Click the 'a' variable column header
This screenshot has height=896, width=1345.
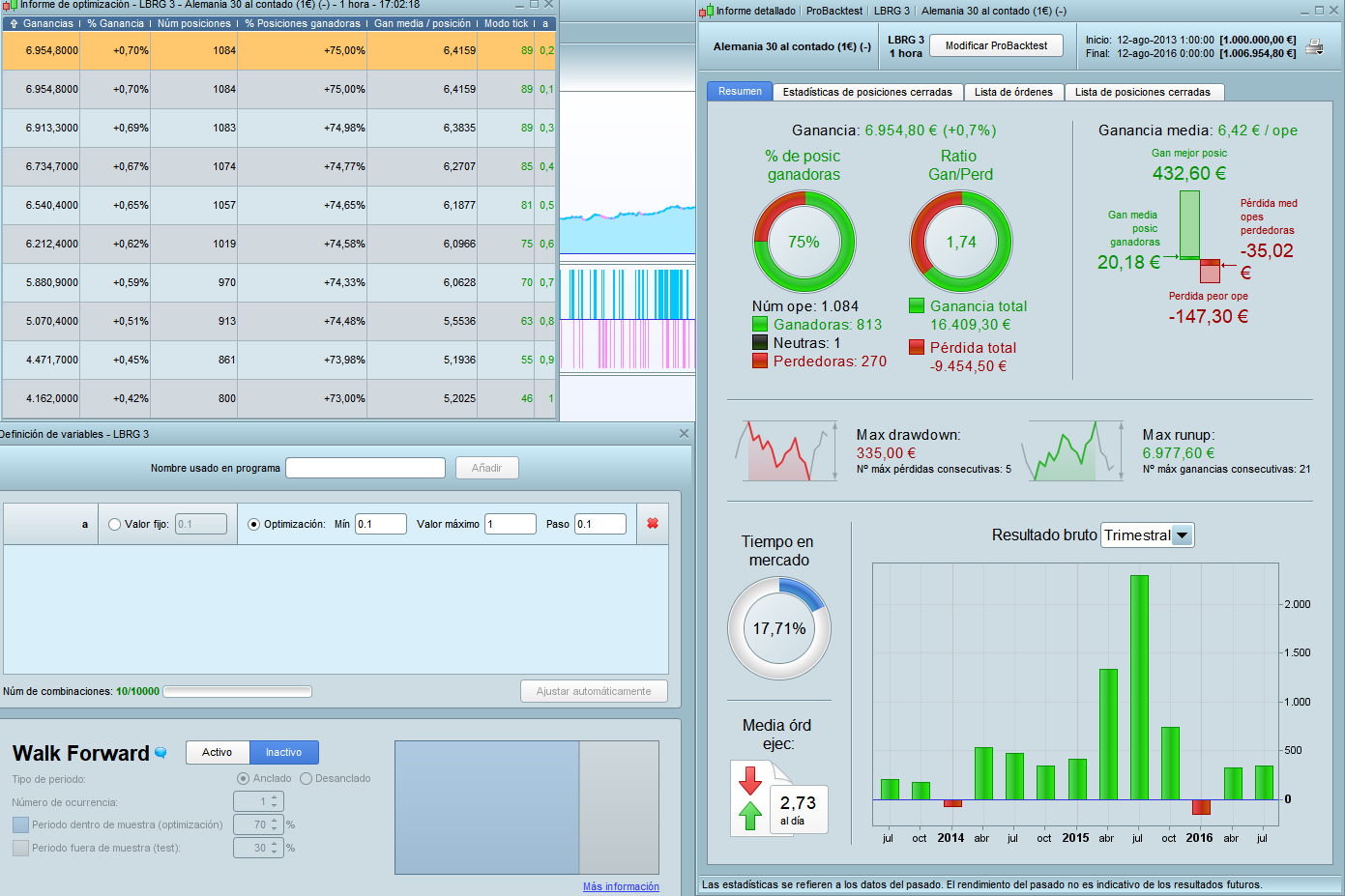tap(545, 23)
